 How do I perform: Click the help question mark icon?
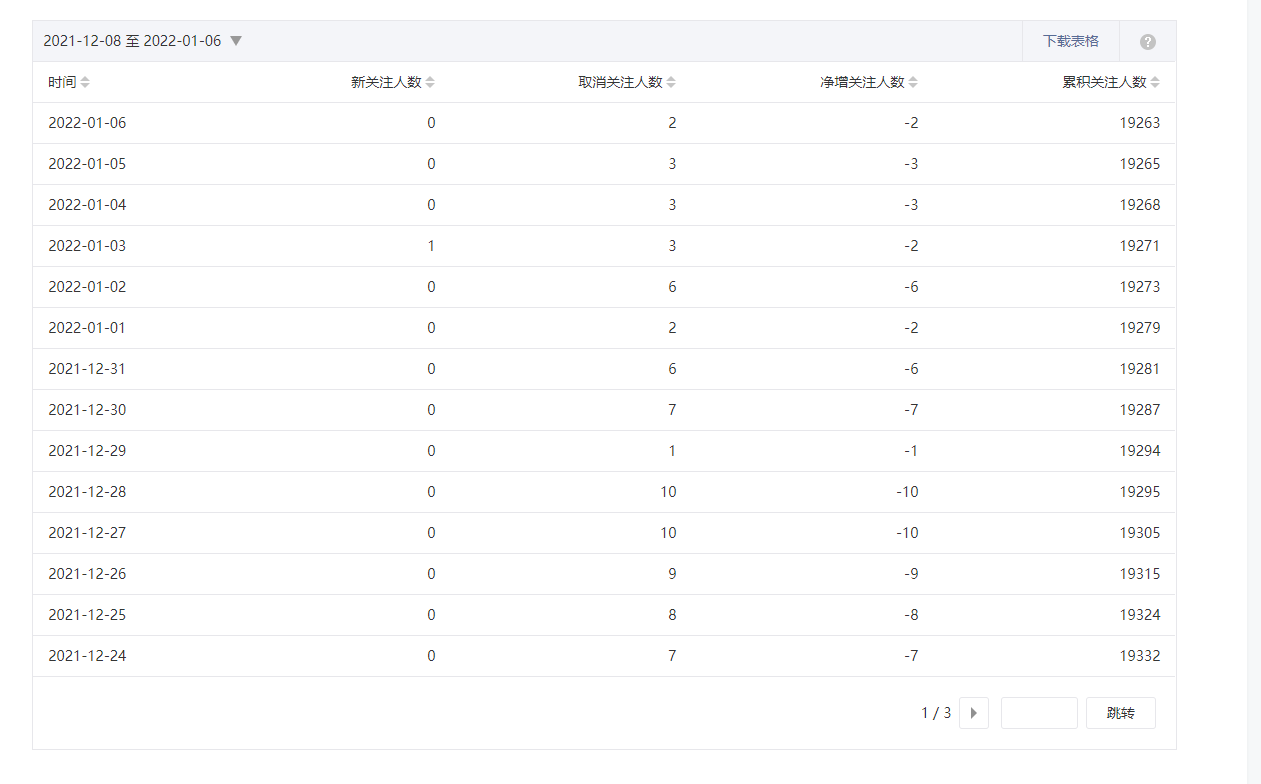(1148, 42)
